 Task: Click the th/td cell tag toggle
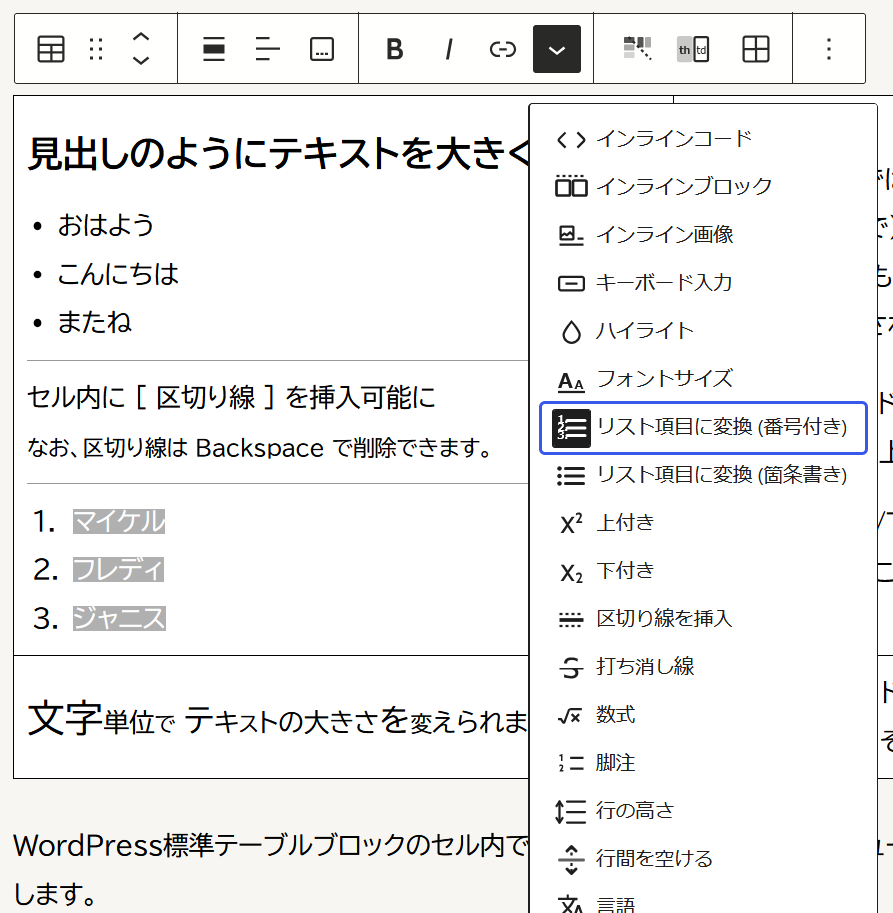[693, 49]
